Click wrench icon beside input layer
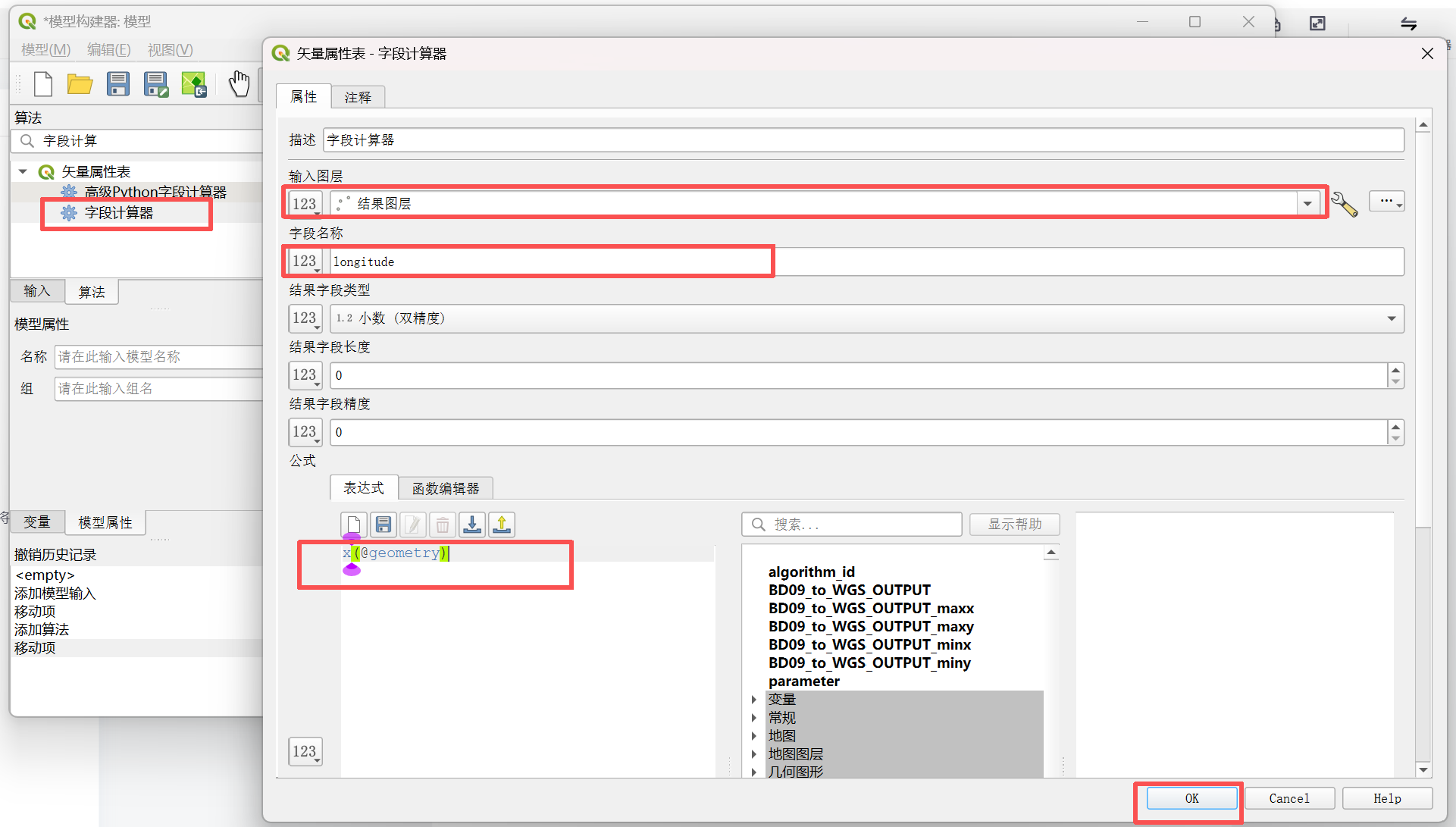The height and width of the screenshot is (827, 1456). [1344, 204]
